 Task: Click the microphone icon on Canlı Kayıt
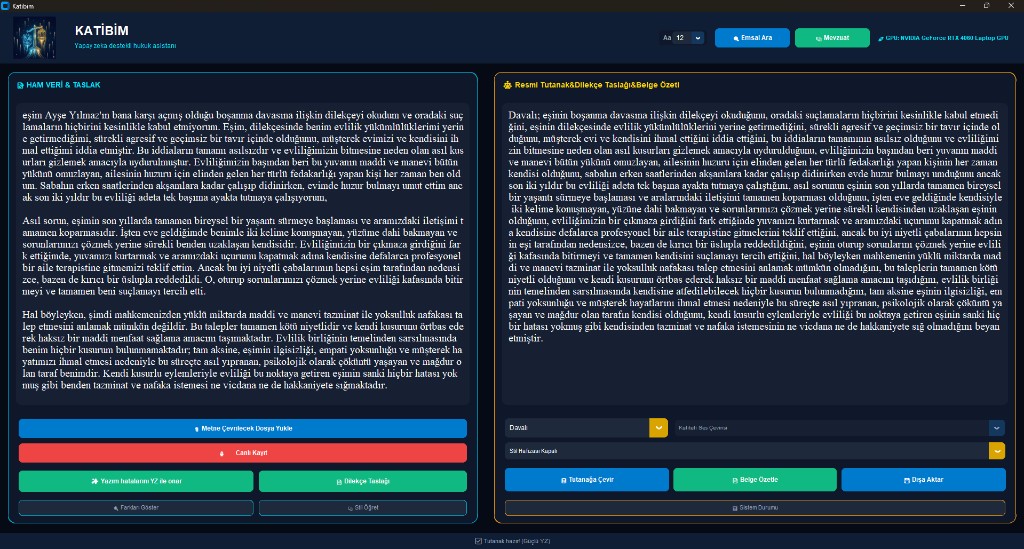coord(221,453)
